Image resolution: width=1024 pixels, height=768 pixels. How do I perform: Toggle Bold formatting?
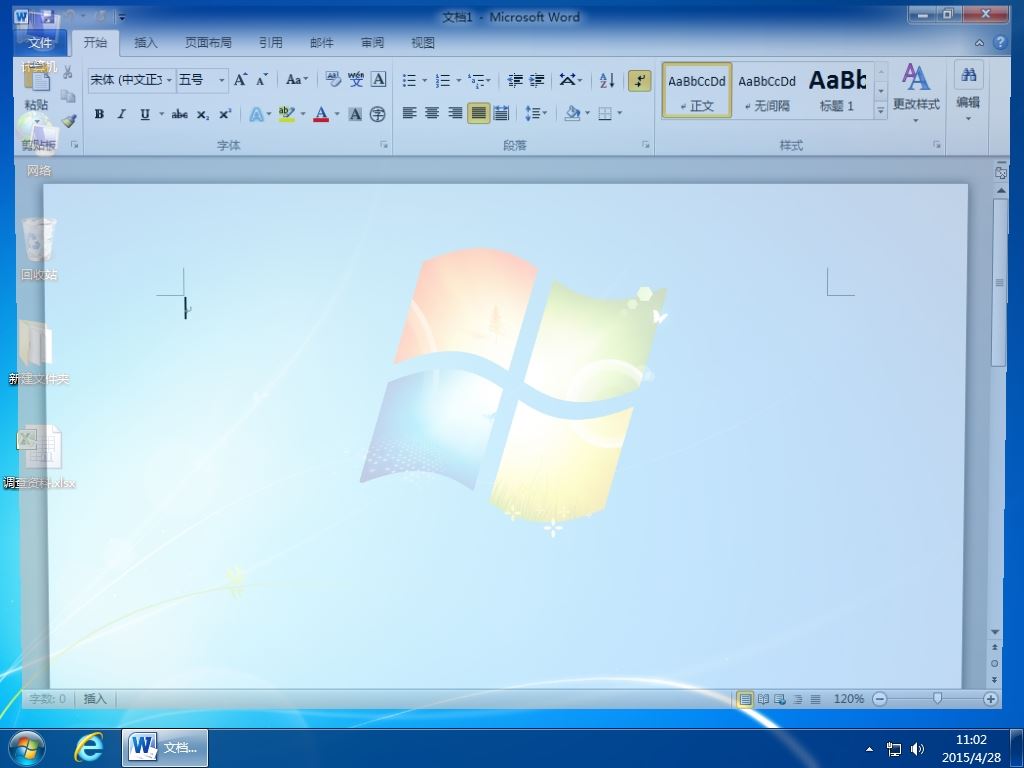pos(99,114)
